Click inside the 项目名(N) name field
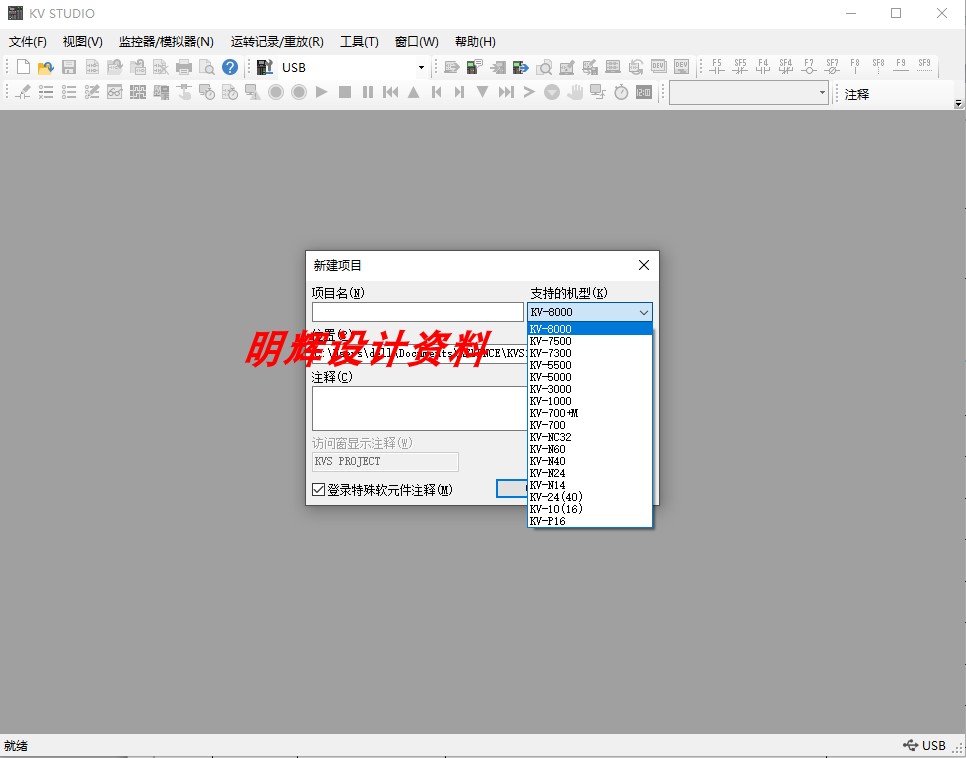Viewport: 966px width, 758px height. click(x=418, y=311)
